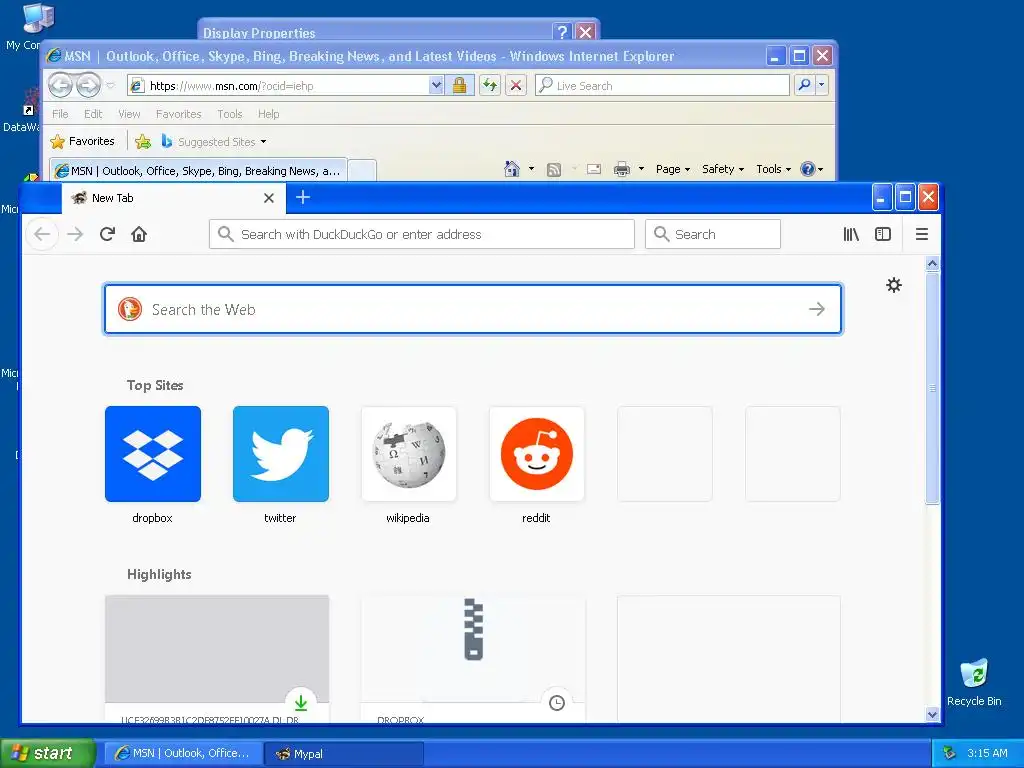Viewport: 1024px width, 768px height.
Task: Open IE command bar Tools dropdown
Action: 773,169
